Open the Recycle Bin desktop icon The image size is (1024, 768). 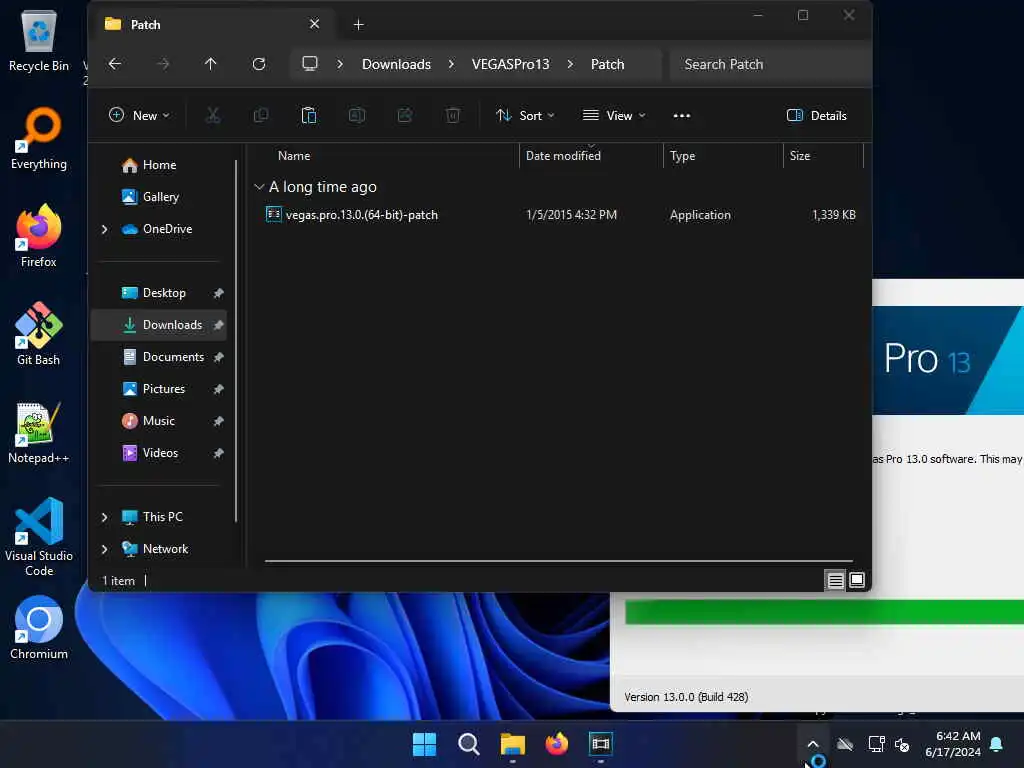[39, 40]
